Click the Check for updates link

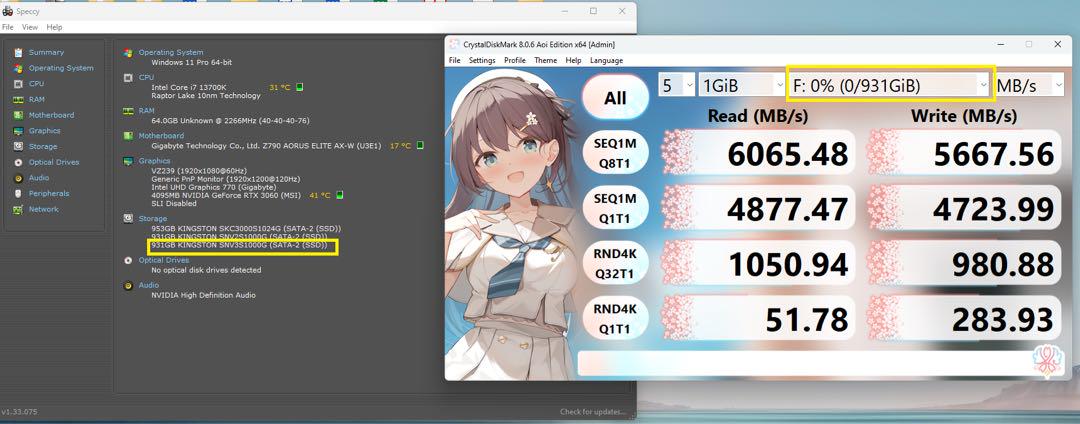click(593, 412)
